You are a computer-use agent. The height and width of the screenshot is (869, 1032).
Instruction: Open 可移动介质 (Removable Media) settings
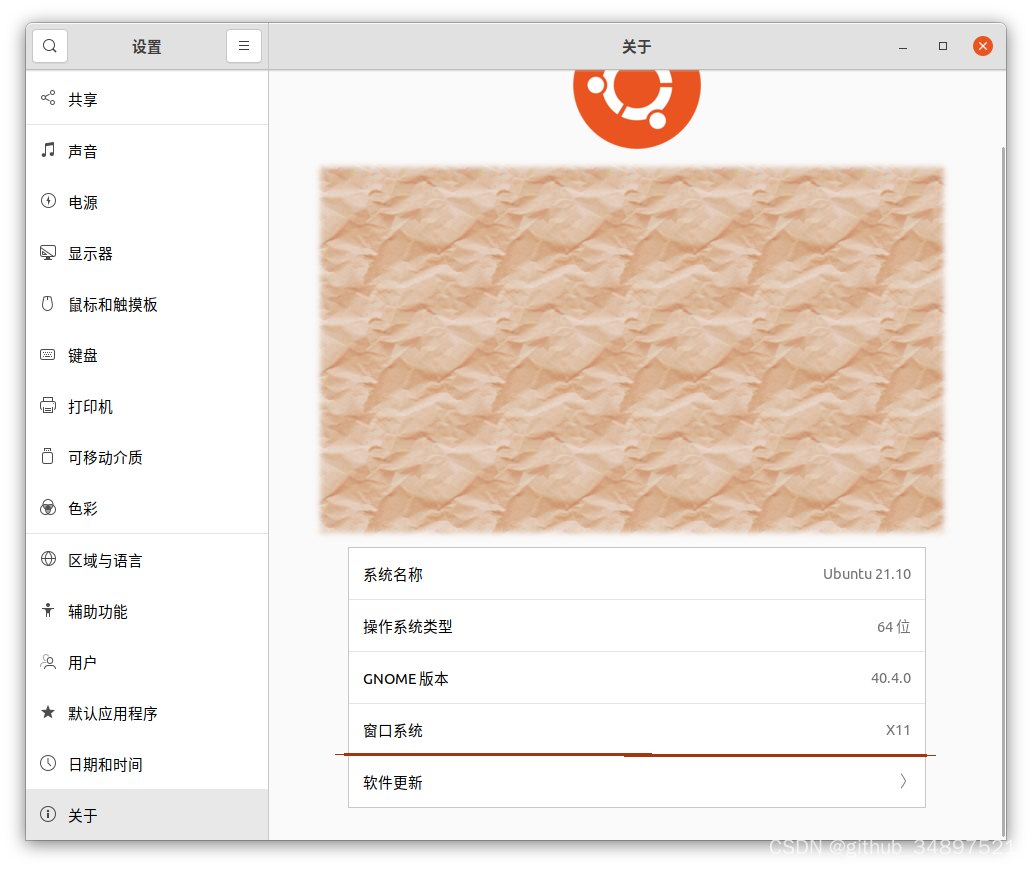click(103, 457)
